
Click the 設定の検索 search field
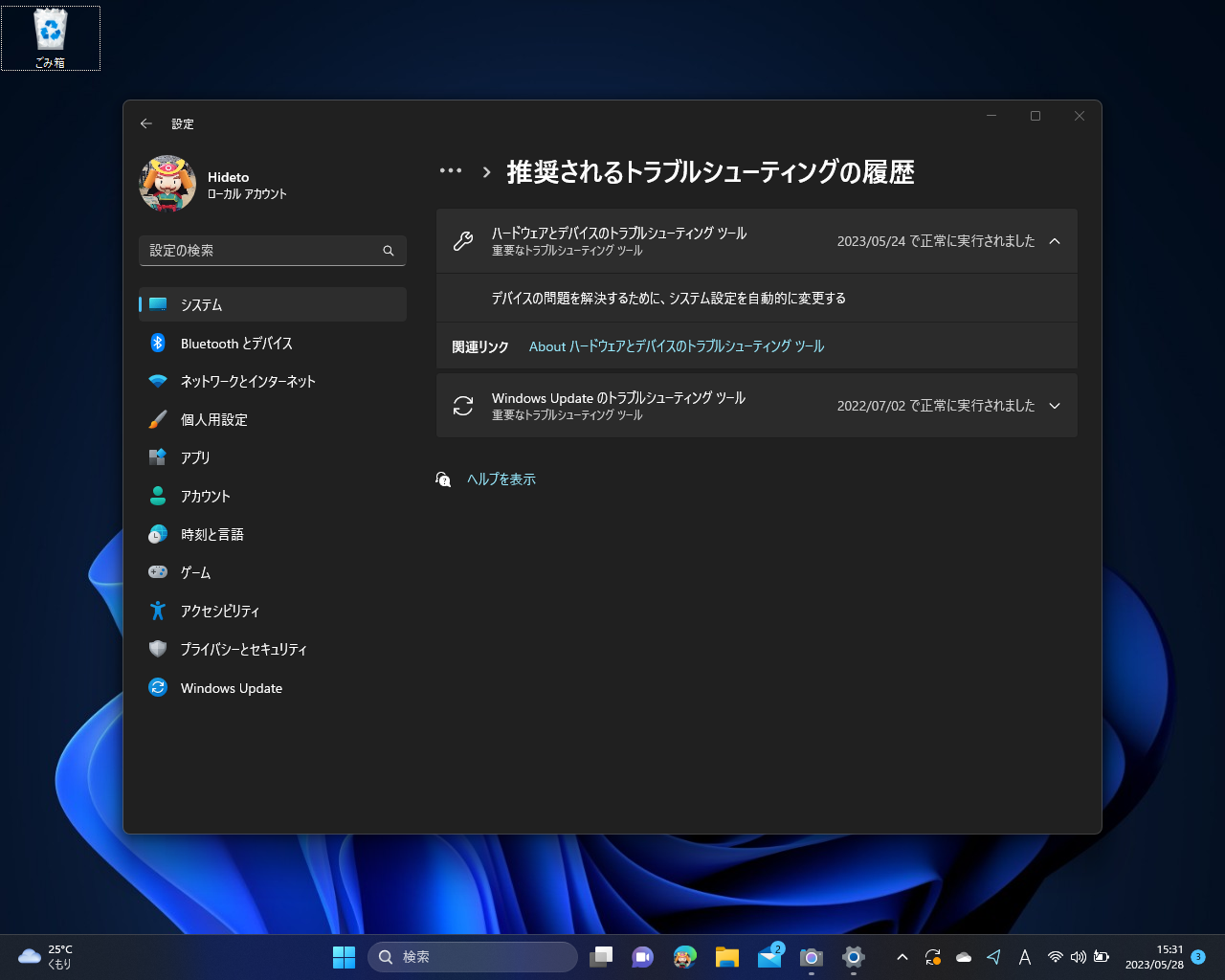pyautogui.click(x=272, y=250)
